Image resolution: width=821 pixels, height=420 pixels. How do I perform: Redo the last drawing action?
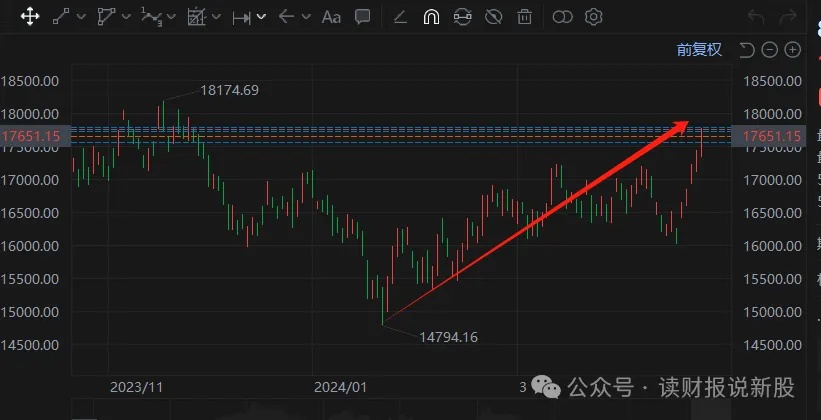[788, 17]
